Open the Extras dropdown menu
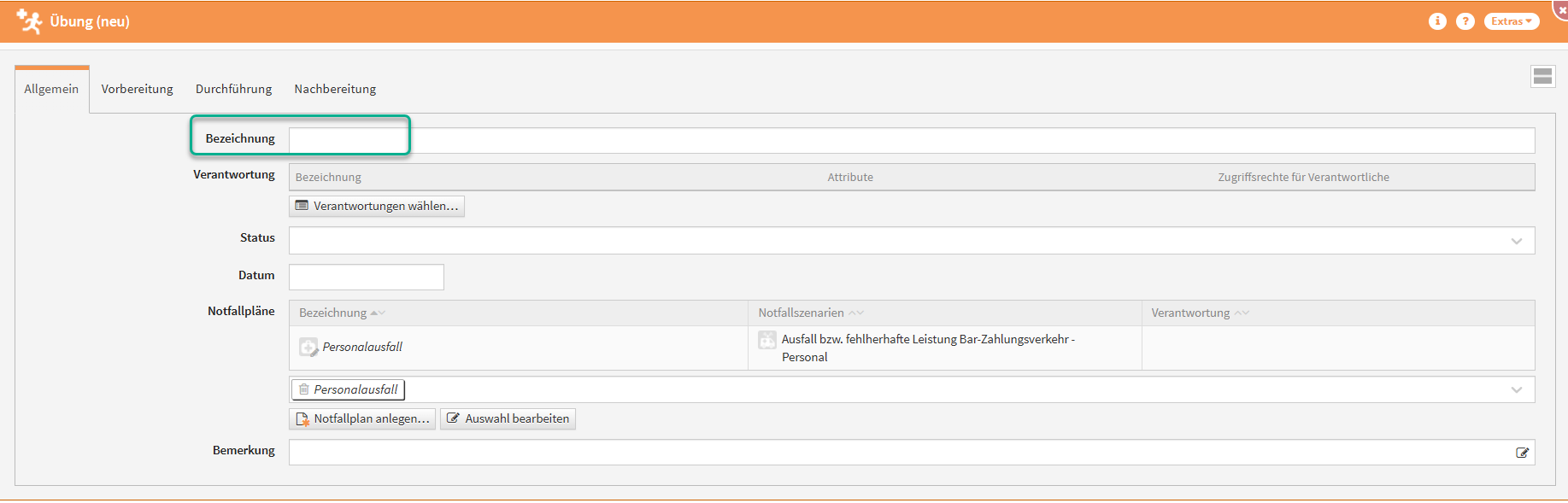The image size is (1568, 503). (x=1512, y=21)
